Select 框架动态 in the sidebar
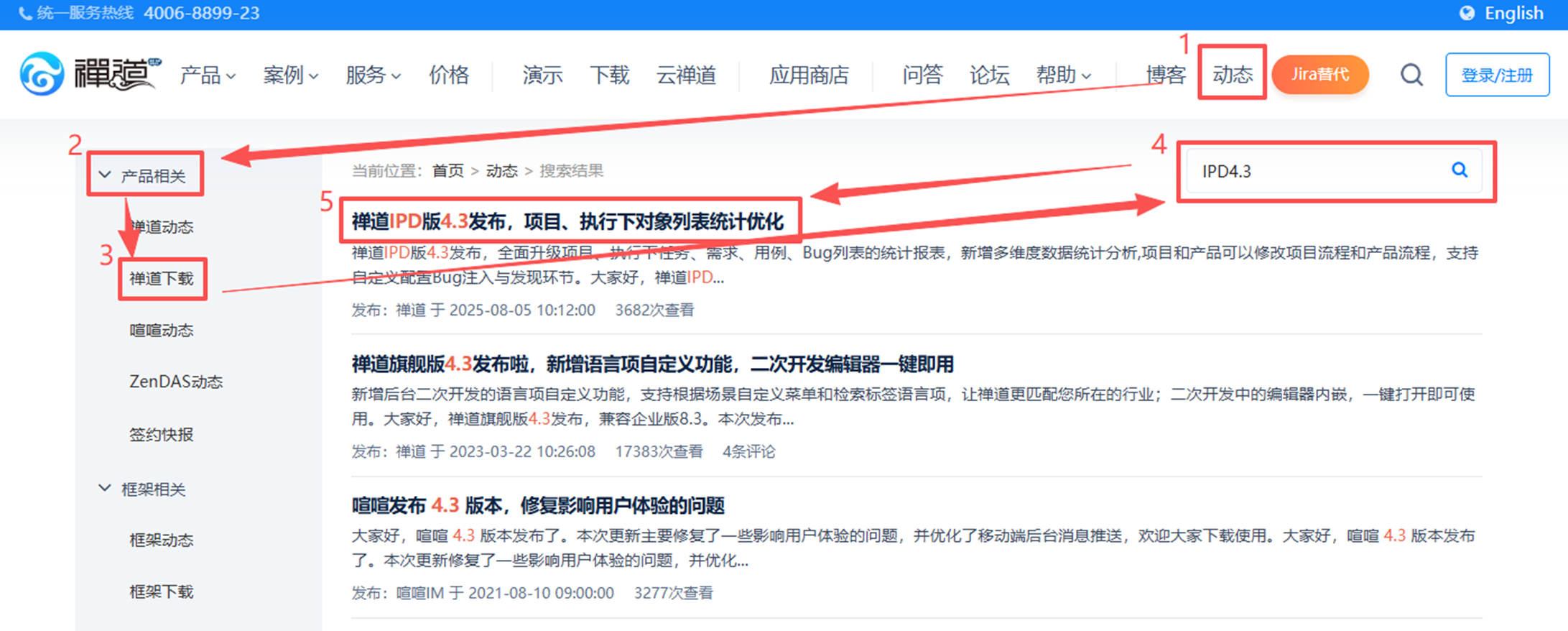Viewport: 1568px width, 631px height. click(x=162, y=540)
